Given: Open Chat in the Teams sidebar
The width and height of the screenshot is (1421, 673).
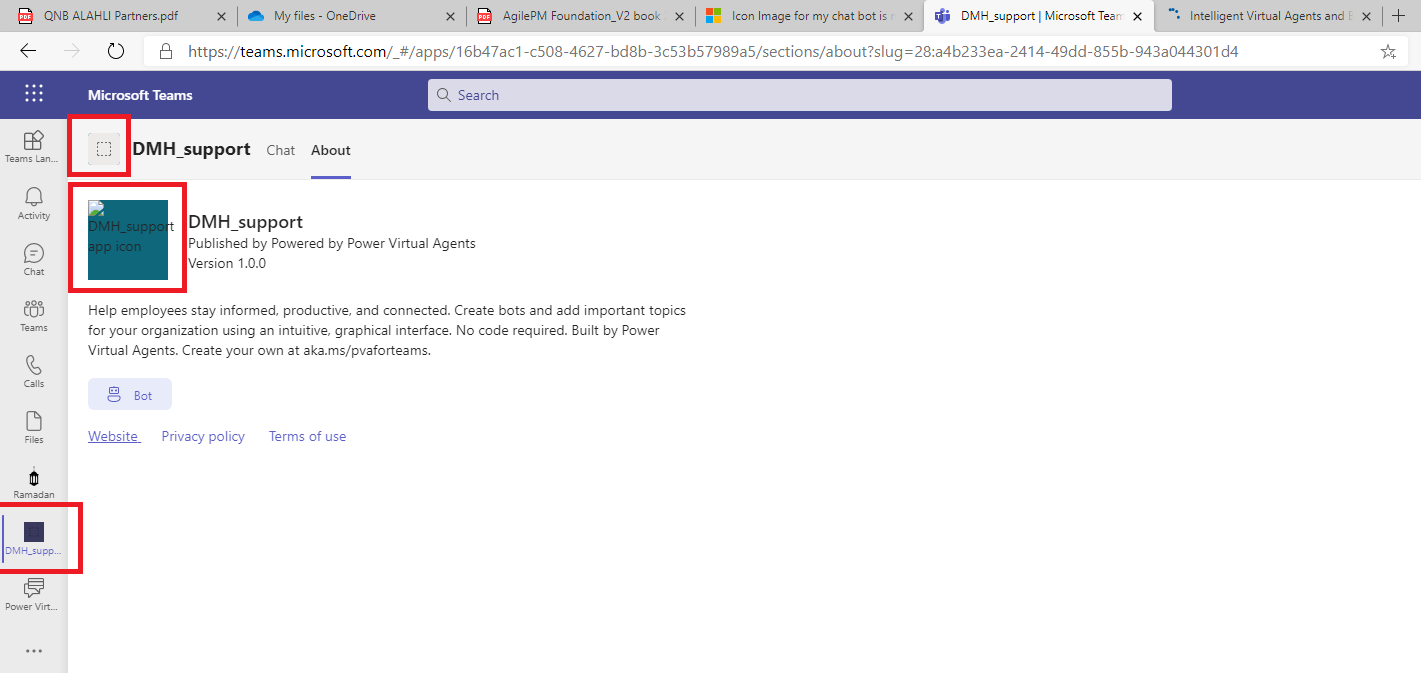Looking at the screenshot, I should (34, 259).
